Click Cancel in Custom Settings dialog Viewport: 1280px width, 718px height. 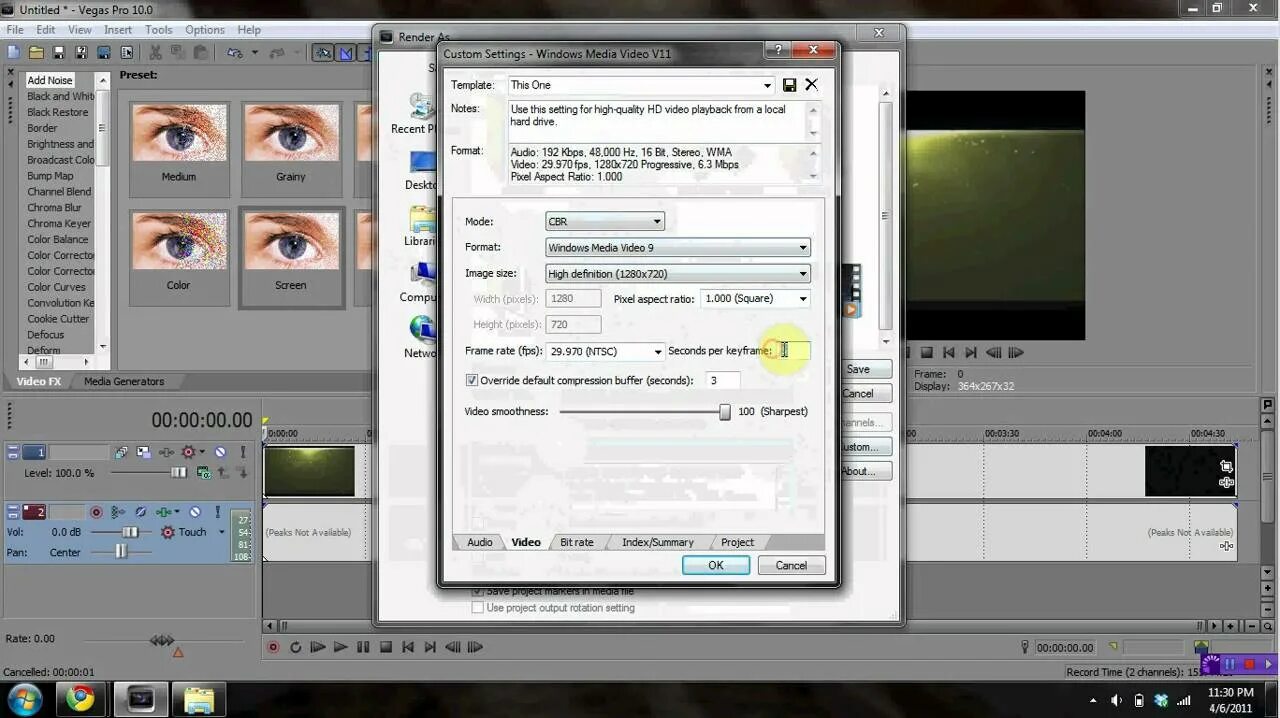tap(791, 565)
